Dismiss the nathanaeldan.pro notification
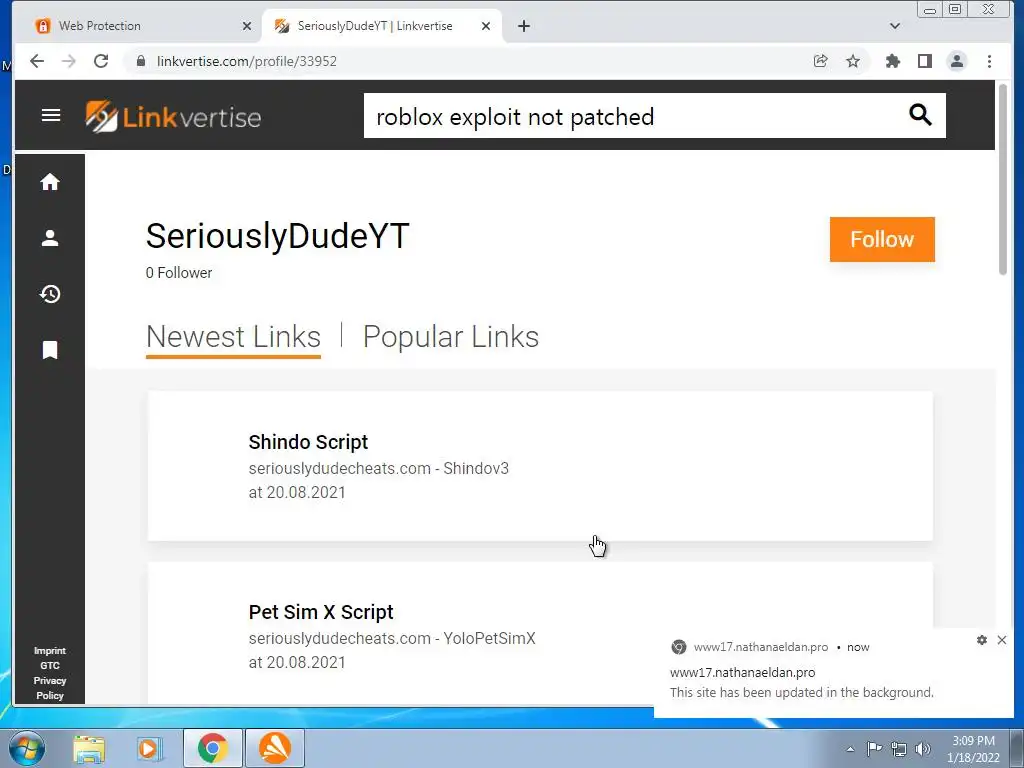This screenshot has height=768, width=1024. pos(1002,640)
